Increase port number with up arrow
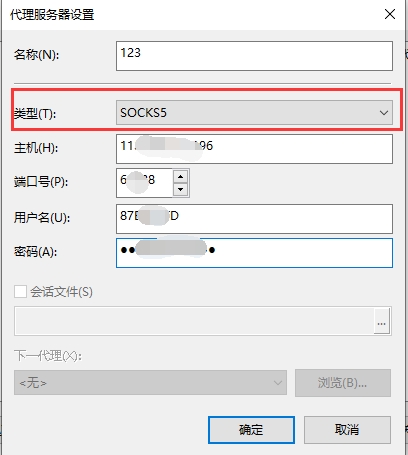Viewport: 408px width, 455px height. pos(181,176)
